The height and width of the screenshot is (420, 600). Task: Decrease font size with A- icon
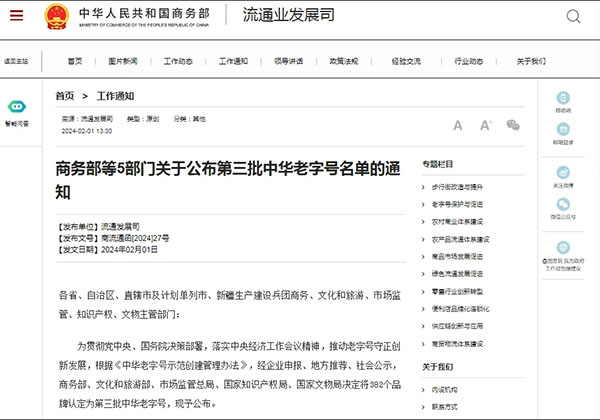tap(458, 125)
